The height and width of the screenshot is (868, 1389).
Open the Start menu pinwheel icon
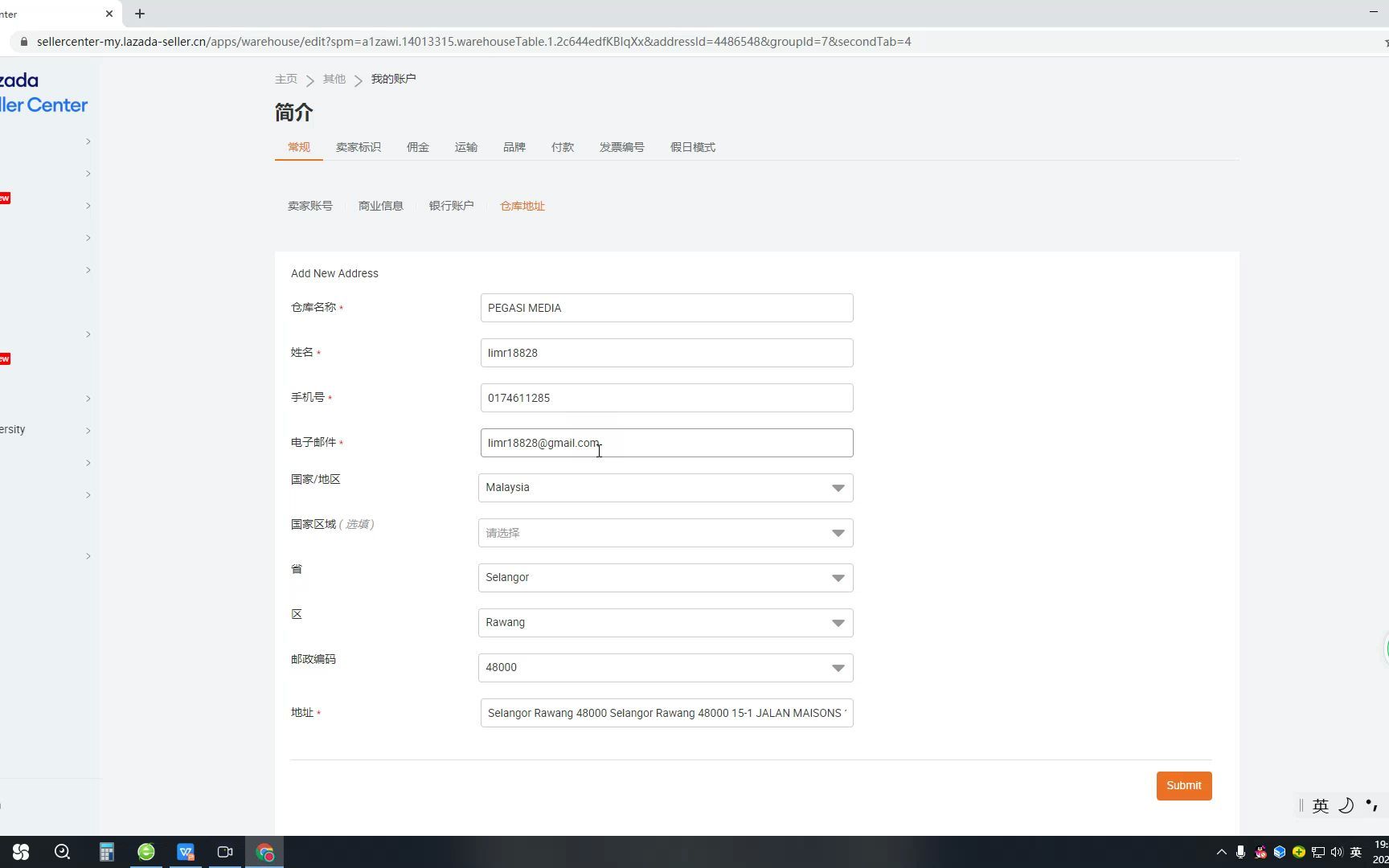click(21, 852)
